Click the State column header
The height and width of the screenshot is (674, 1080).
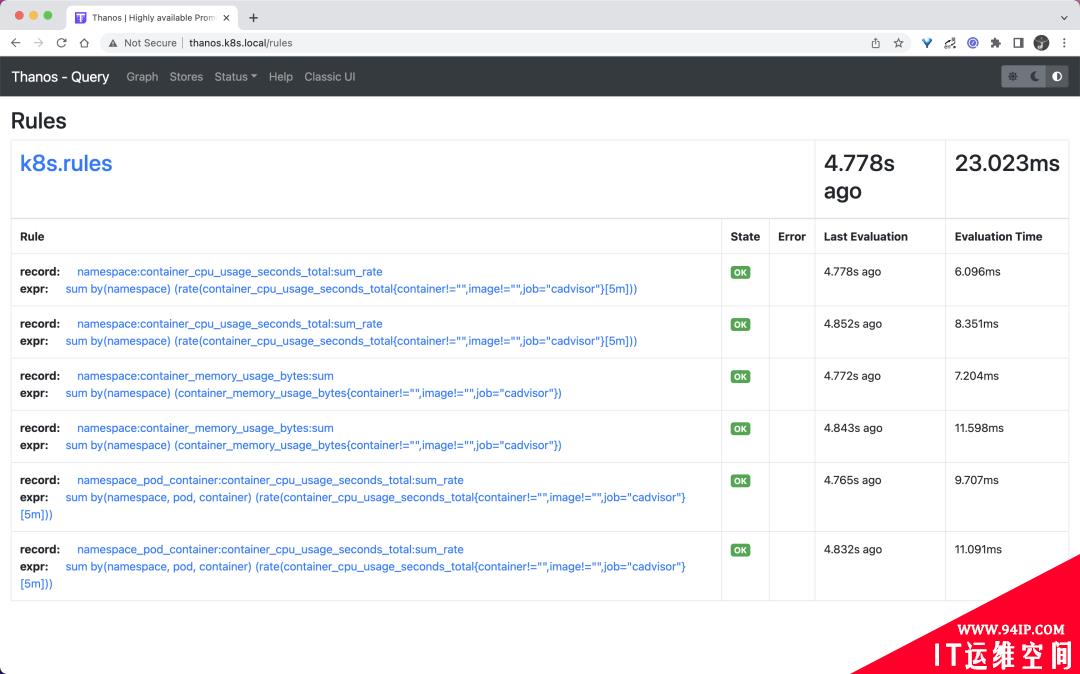tap(745, 236)
